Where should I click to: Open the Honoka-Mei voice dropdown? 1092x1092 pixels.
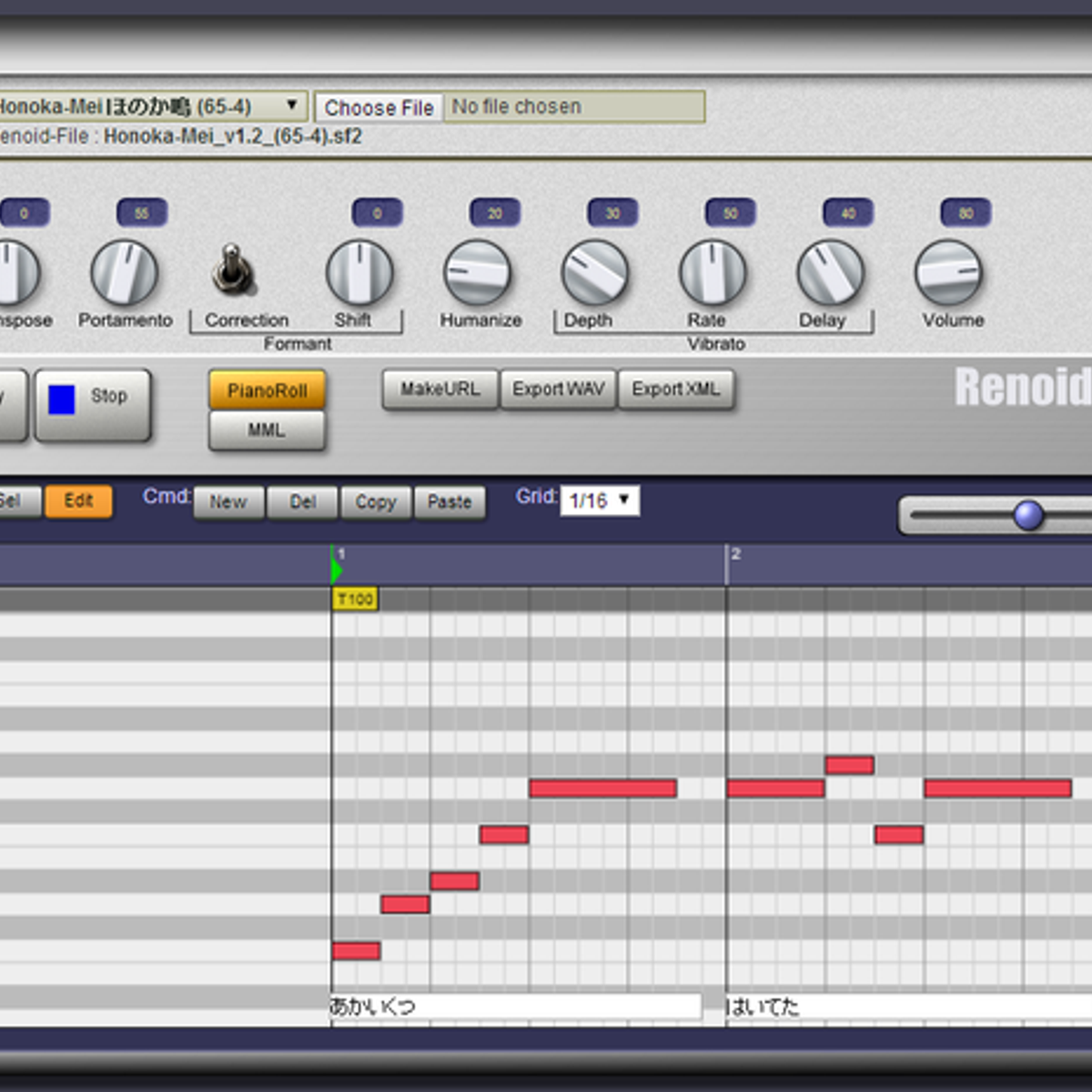click(150, 106)
